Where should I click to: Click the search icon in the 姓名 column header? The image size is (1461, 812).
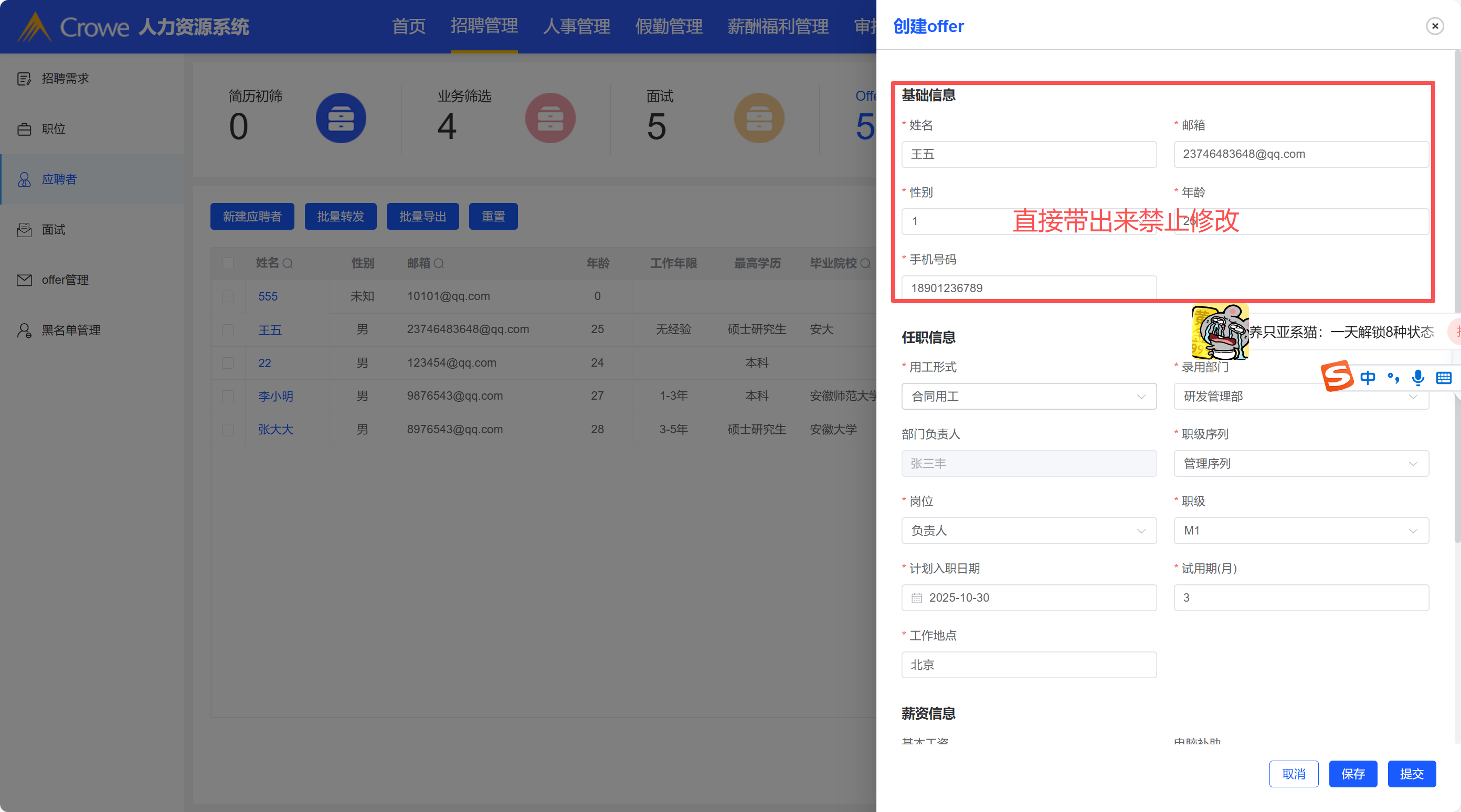tap(289, 263)
